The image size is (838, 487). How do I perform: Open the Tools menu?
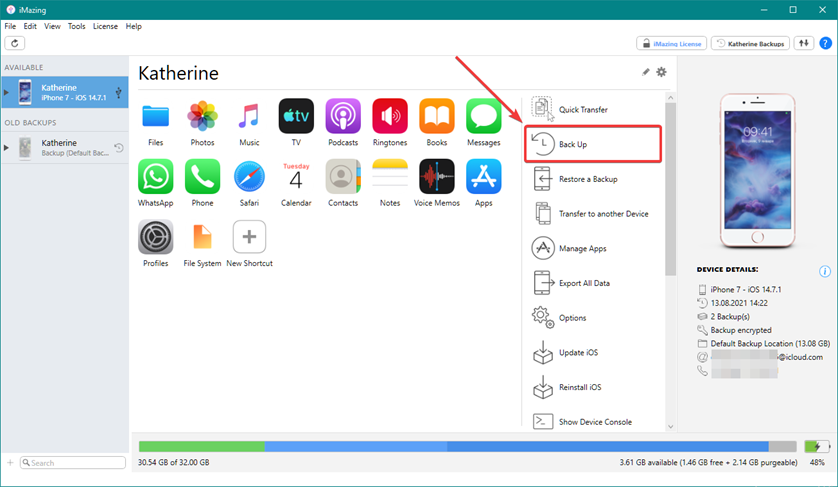click(76, 26)
